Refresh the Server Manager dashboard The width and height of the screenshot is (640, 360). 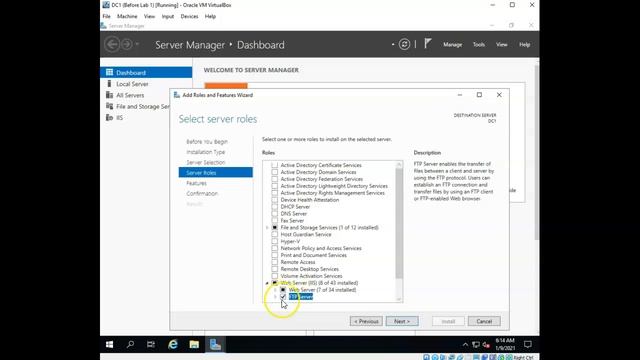click(x=404, y=44)
